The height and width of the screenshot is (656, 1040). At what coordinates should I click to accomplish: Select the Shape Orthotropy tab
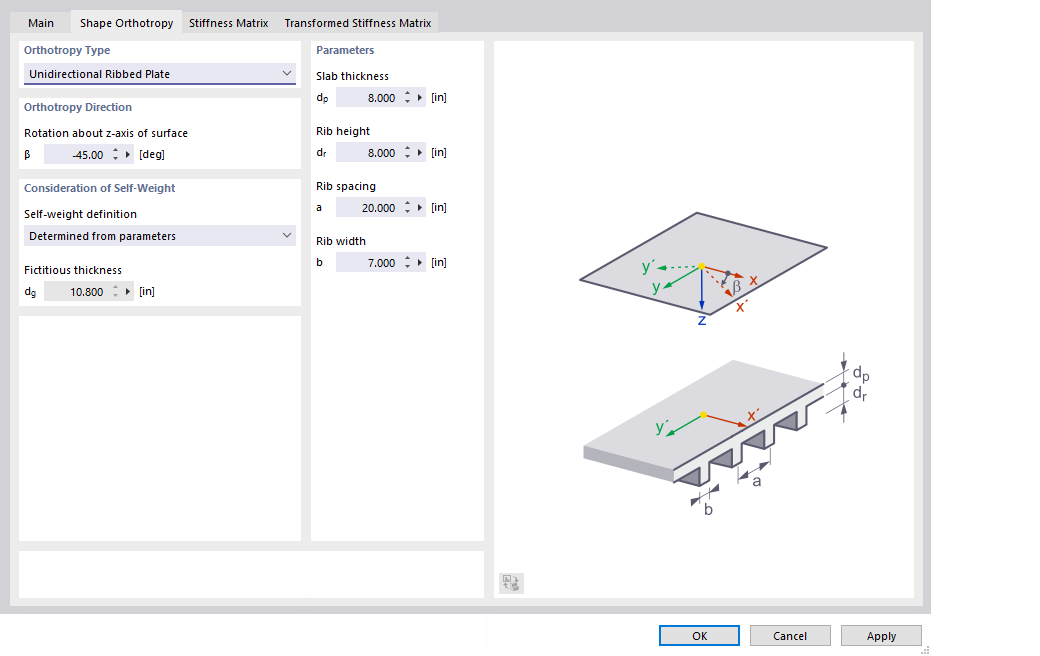pos(126,23)
